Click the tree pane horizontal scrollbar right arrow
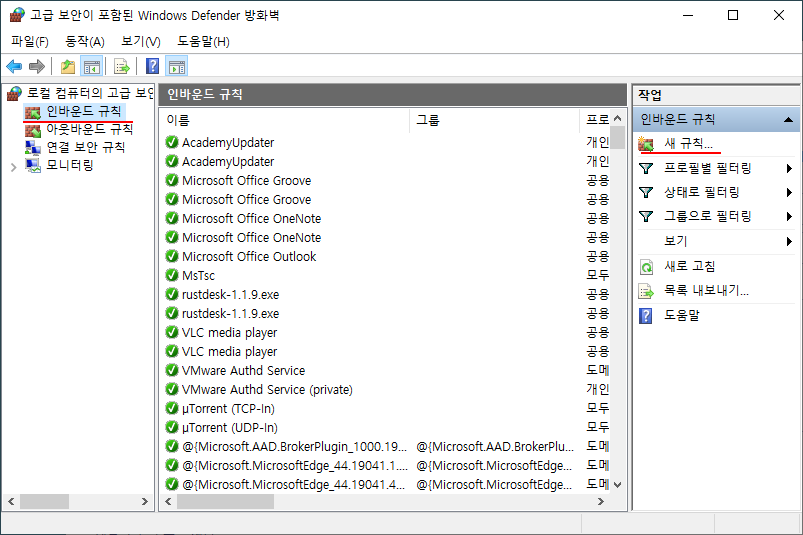 click(145, 502)
